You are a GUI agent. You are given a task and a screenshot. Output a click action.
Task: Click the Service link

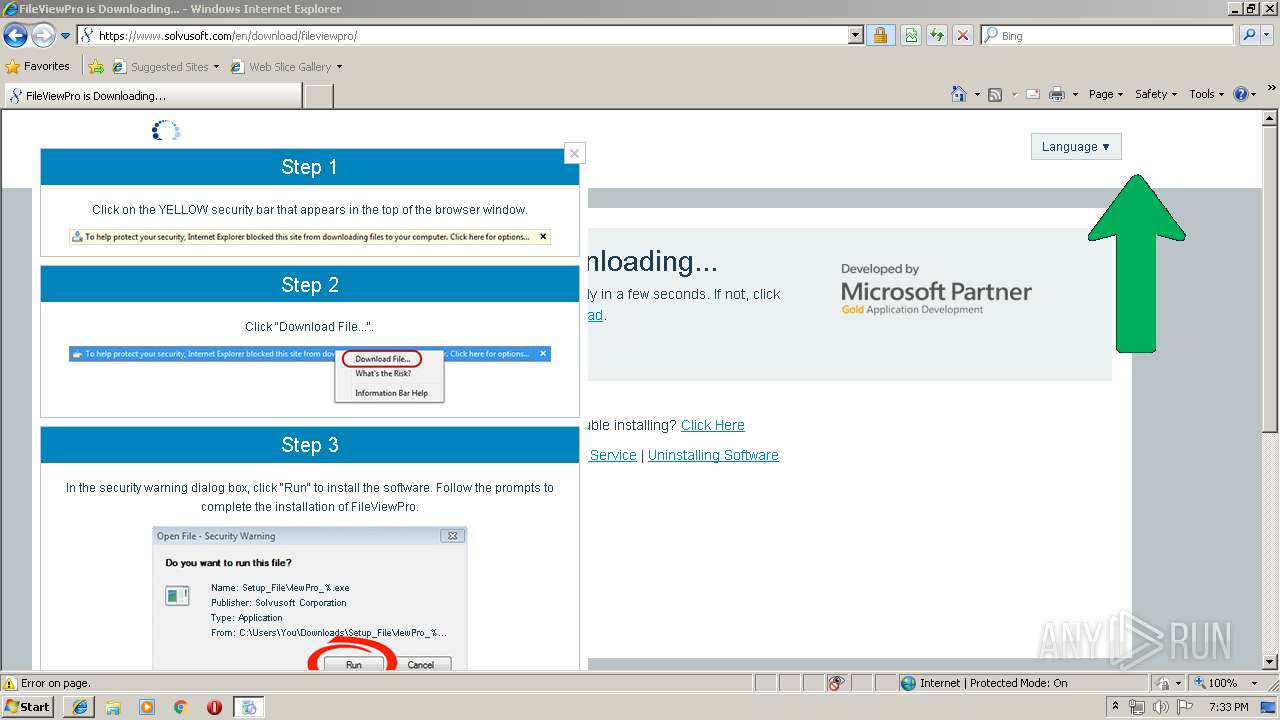613,455
